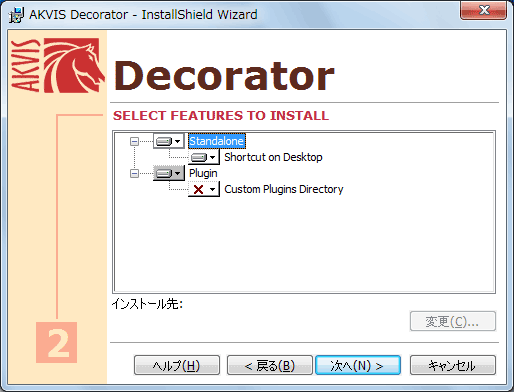The width and height of the screenshot is (514, 392).
Task: Go back with the 戻る(B) button
Action: pyautogui.click(x=270, y=365)
